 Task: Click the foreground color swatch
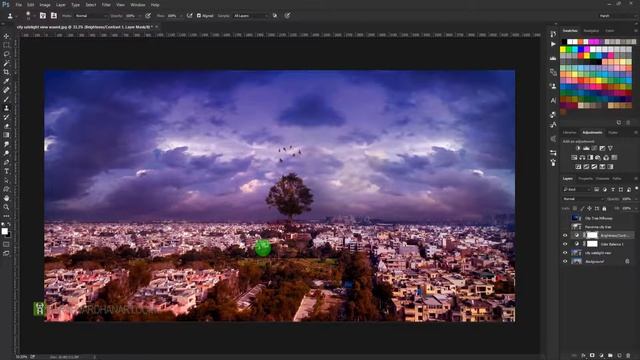click(x=4, y=231)
